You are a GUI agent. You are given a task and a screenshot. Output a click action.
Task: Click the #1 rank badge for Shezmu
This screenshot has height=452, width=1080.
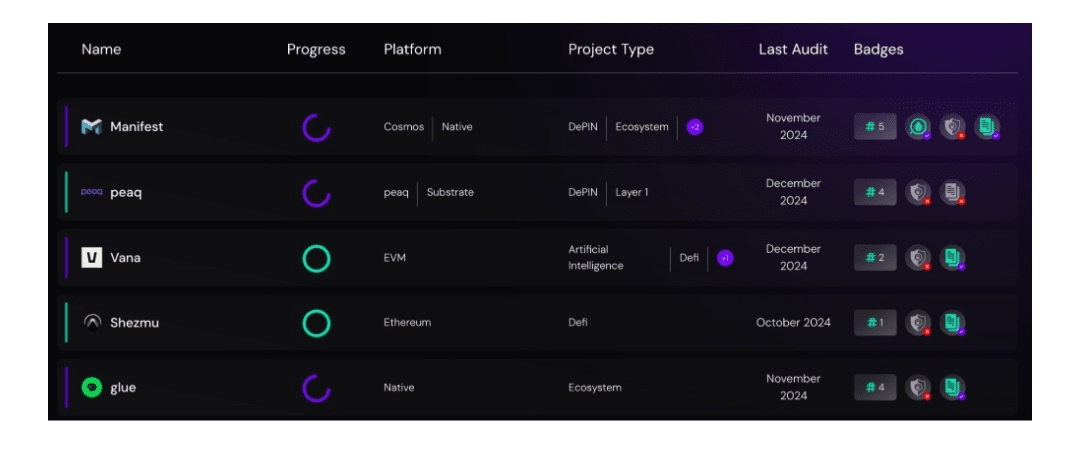point(875,323)
